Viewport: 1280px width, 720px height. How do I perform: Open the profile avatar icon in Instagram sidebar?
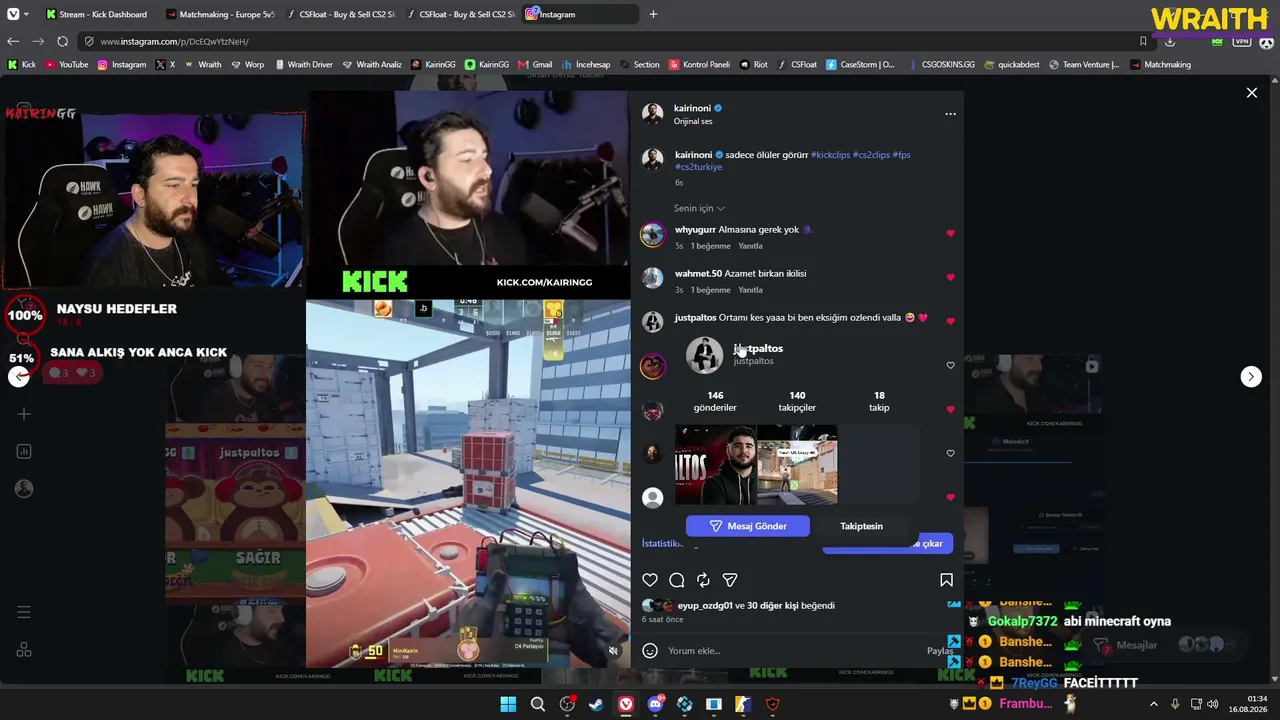[24, 489]
